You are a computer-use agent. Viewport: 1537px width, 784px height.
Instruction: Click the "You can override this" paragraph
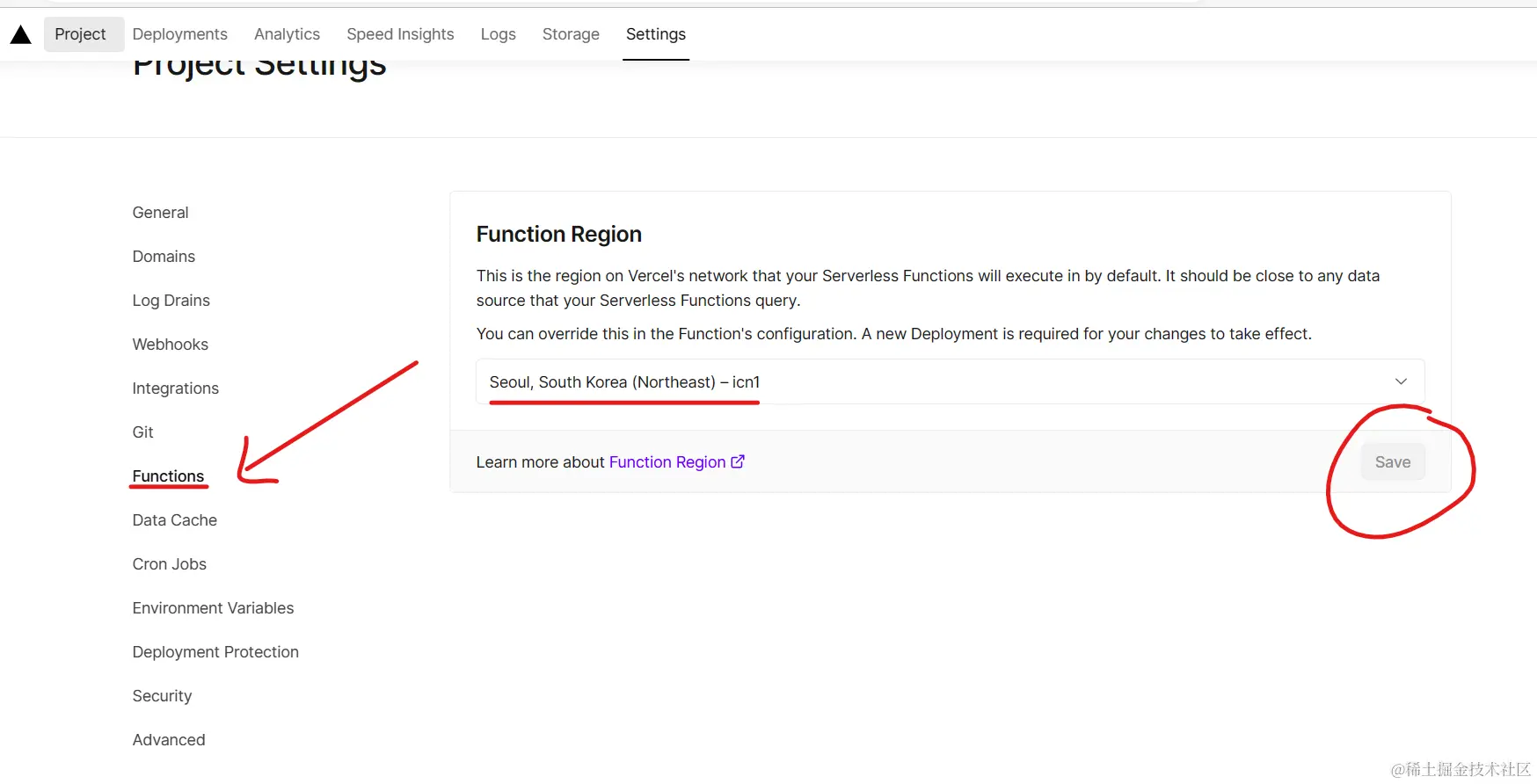coord(893,334)
